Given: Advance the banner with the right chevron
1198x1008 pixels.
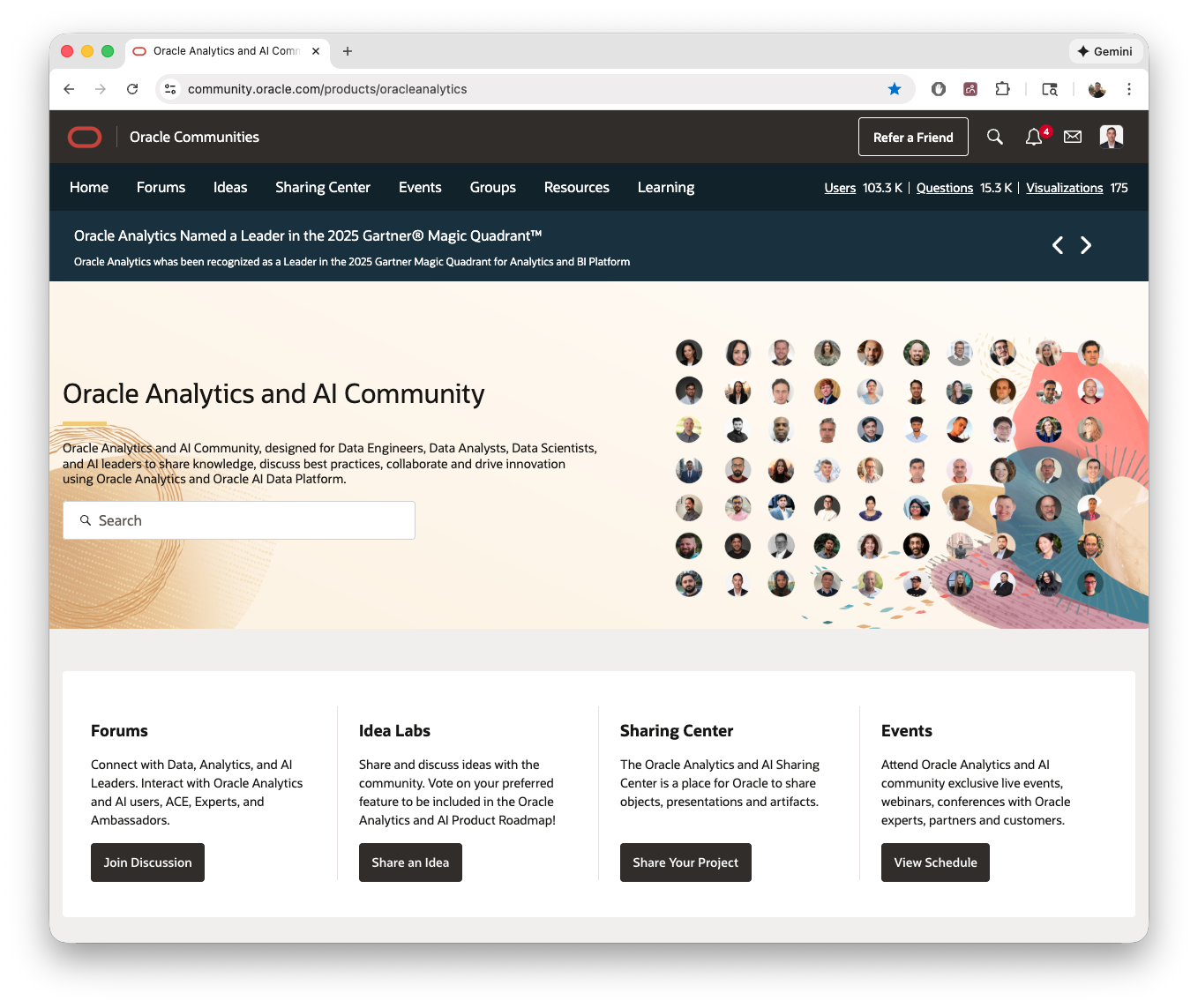Looking at the screenshot, I should click(x=1086, y=245).
